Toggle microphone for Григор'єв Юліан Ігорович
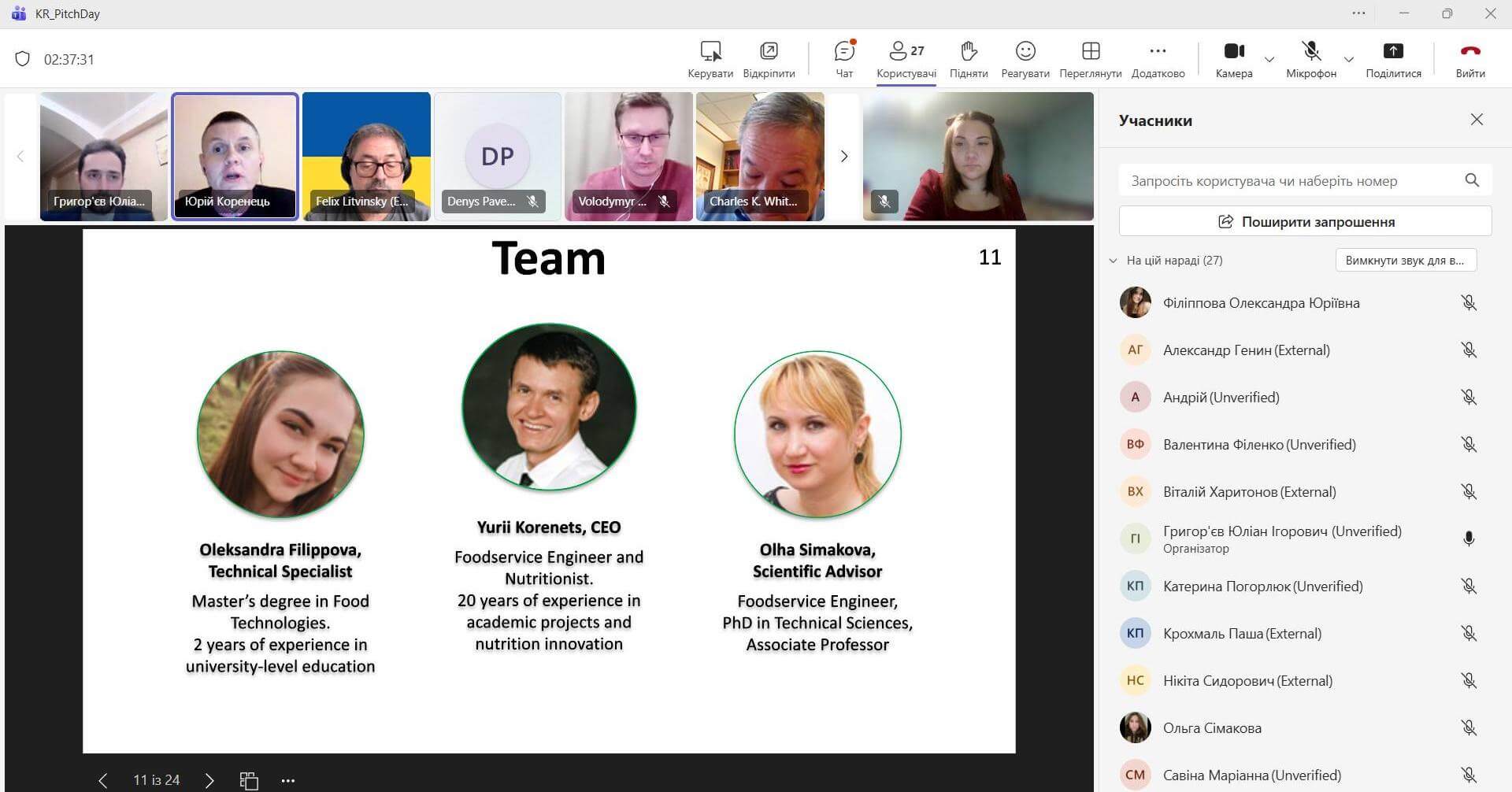 pos(1469,538)
